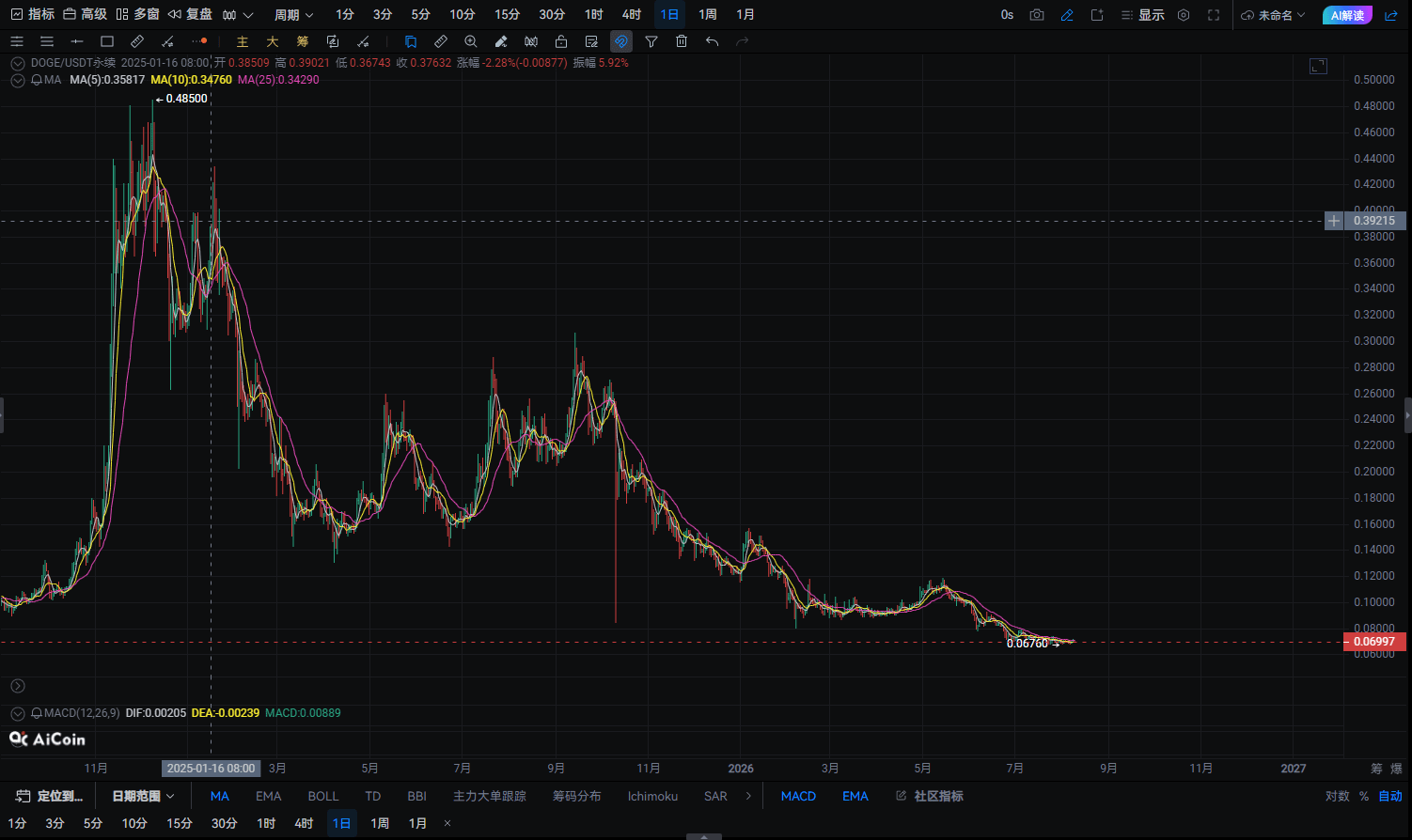
Task: Open the candlestick chart type dropdown
Action: point(239,15)
